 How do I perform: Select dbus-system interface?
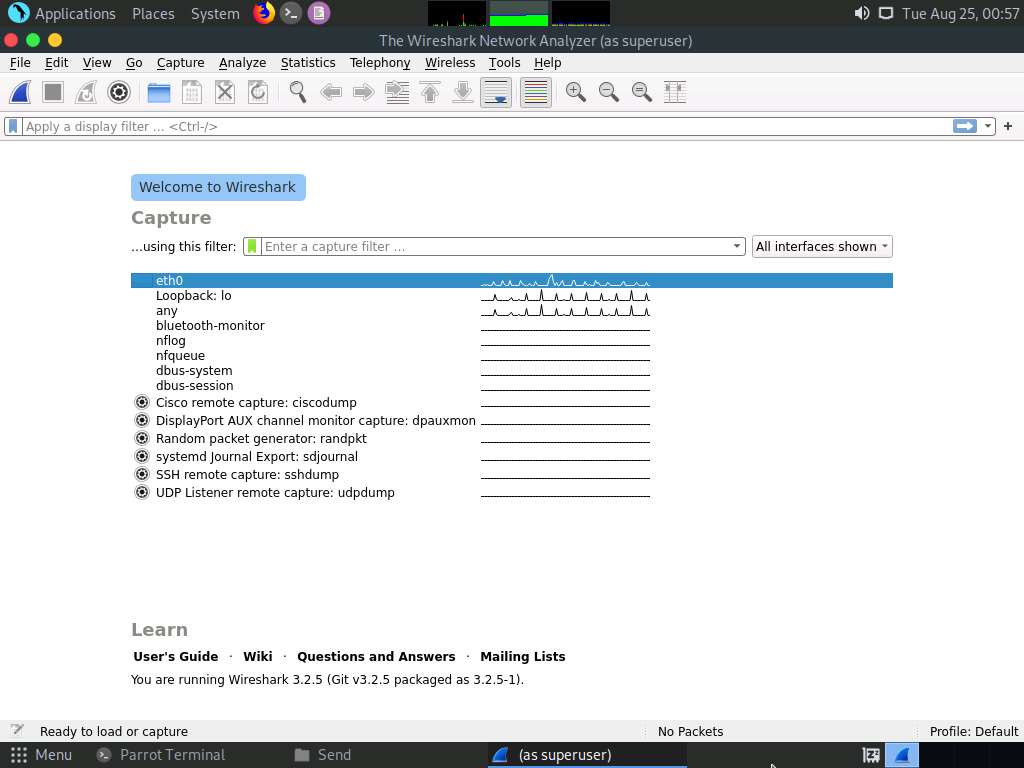511,370
